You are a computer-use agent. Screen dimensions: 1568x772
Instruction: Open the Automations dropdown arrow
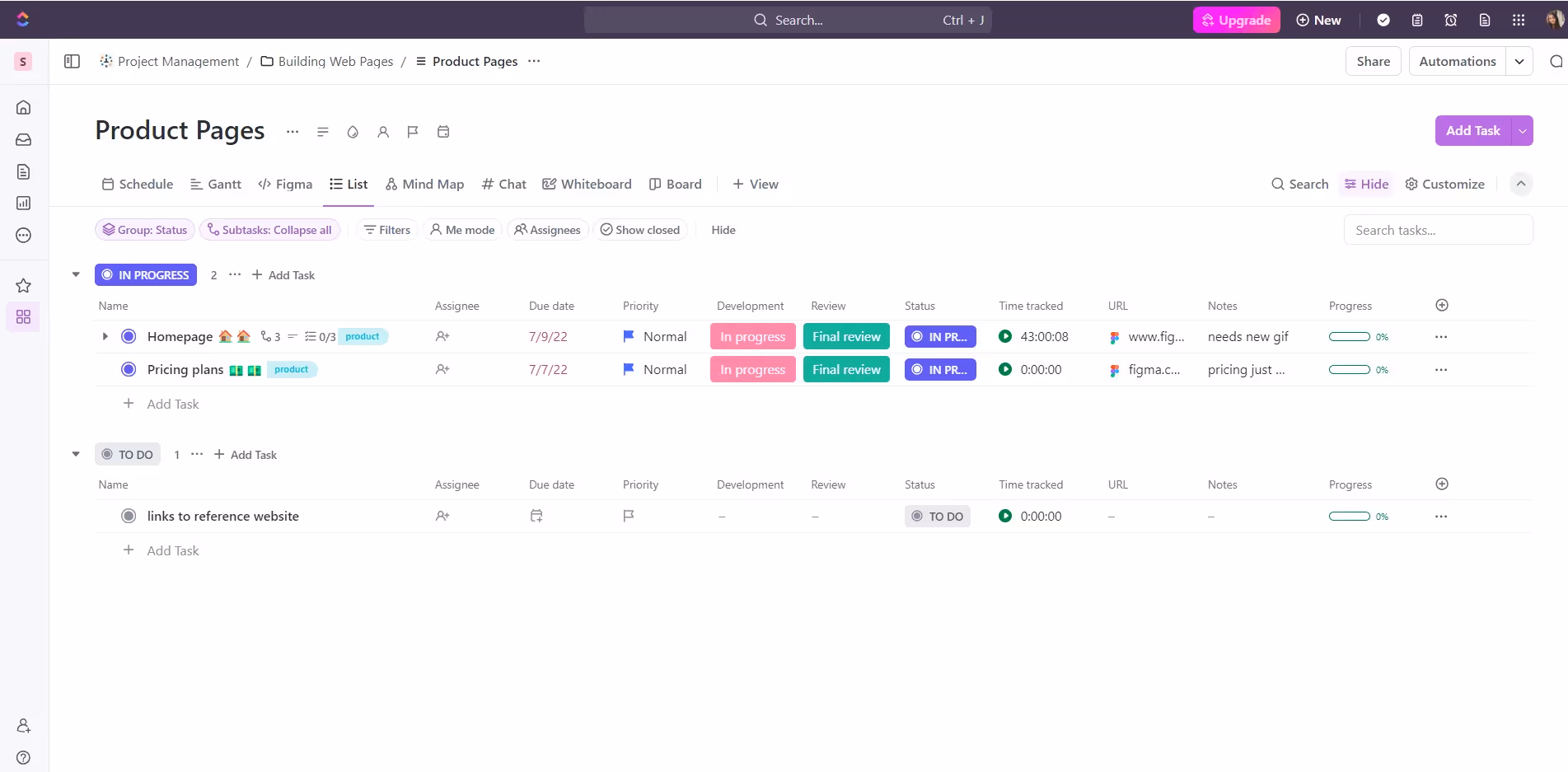(x=1520, y=61)
